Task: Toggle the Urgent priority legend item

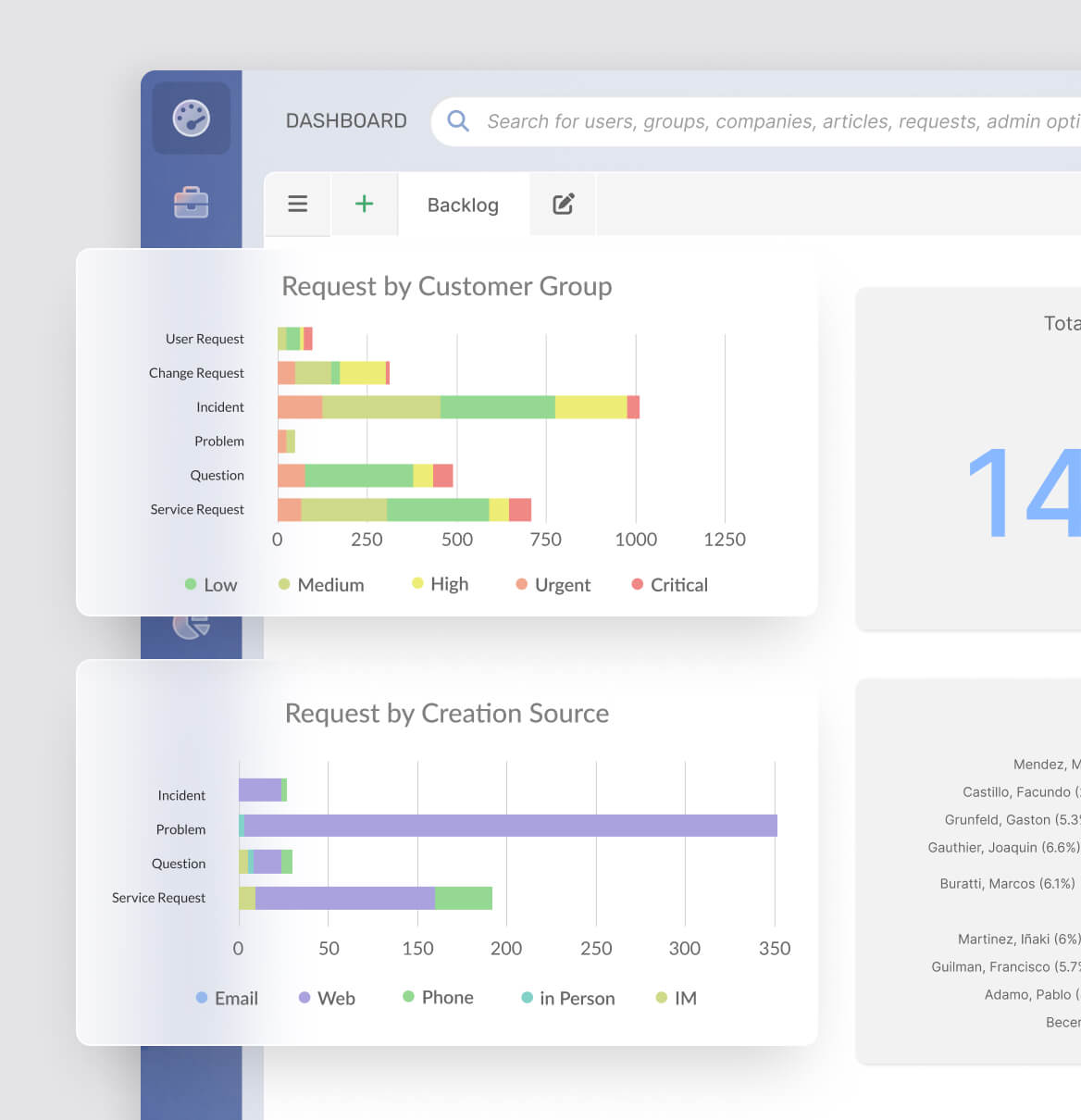Action: 553,585
